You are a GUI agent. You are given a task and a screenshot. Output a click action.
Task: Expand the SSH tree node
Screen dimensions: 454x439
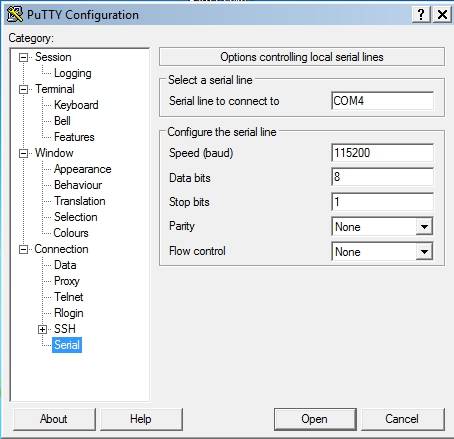tap(42, 329)
